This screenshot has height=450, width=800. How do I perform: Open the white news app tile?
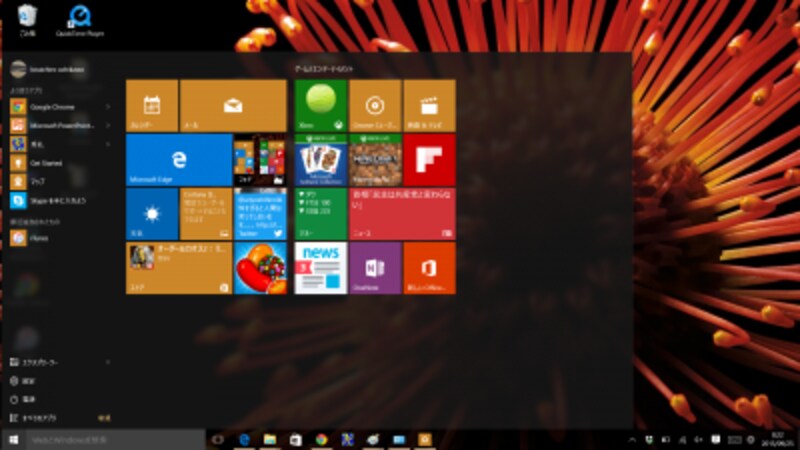[320, 268]
